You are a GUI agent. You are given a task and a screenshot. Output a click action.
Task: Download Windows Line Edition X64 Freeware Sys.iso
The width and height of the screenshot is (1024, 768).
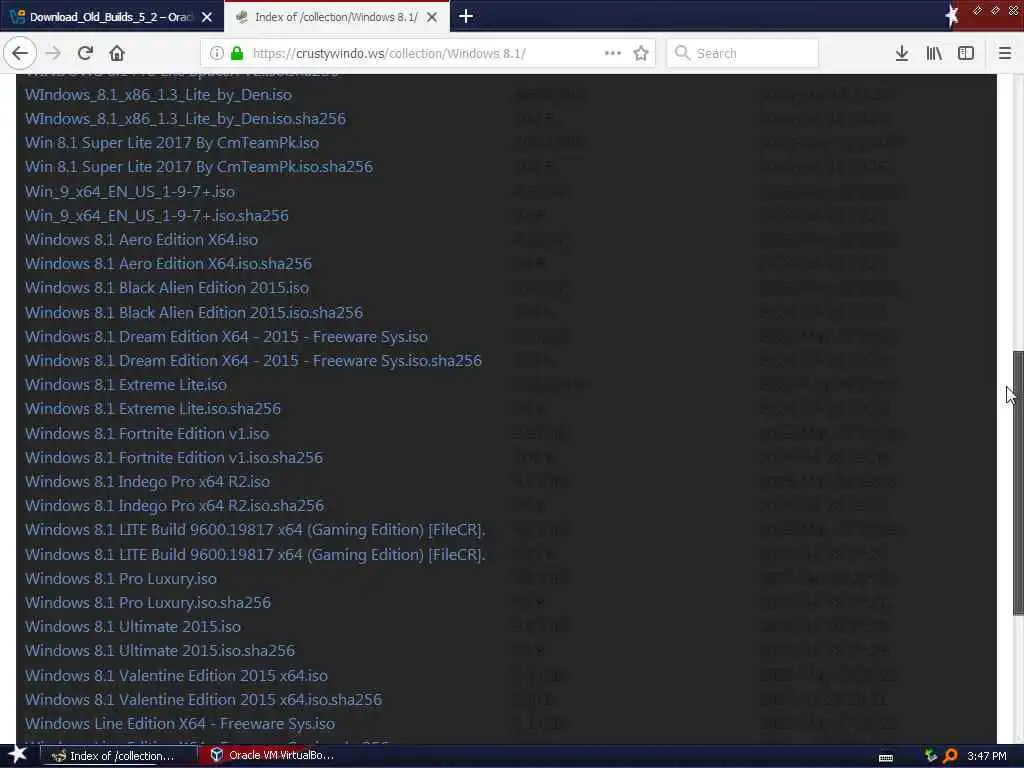point(180,725)
